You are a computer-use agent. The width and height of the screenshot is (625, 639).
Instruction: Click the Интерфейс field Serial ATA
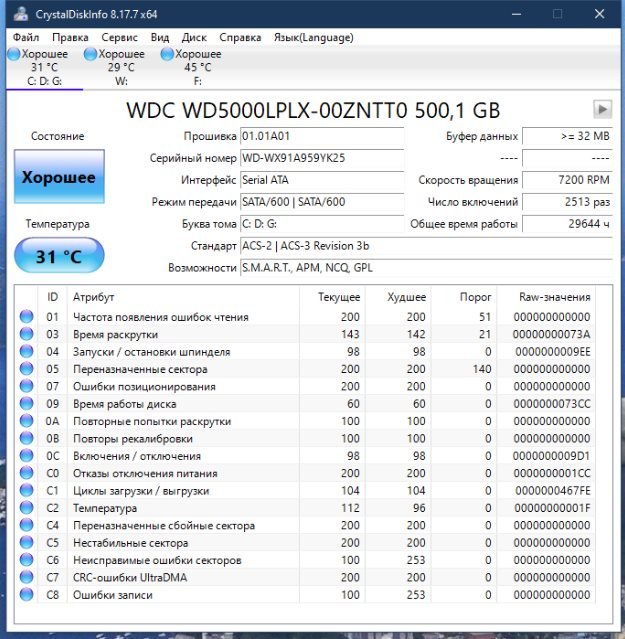tap(322, 180)
